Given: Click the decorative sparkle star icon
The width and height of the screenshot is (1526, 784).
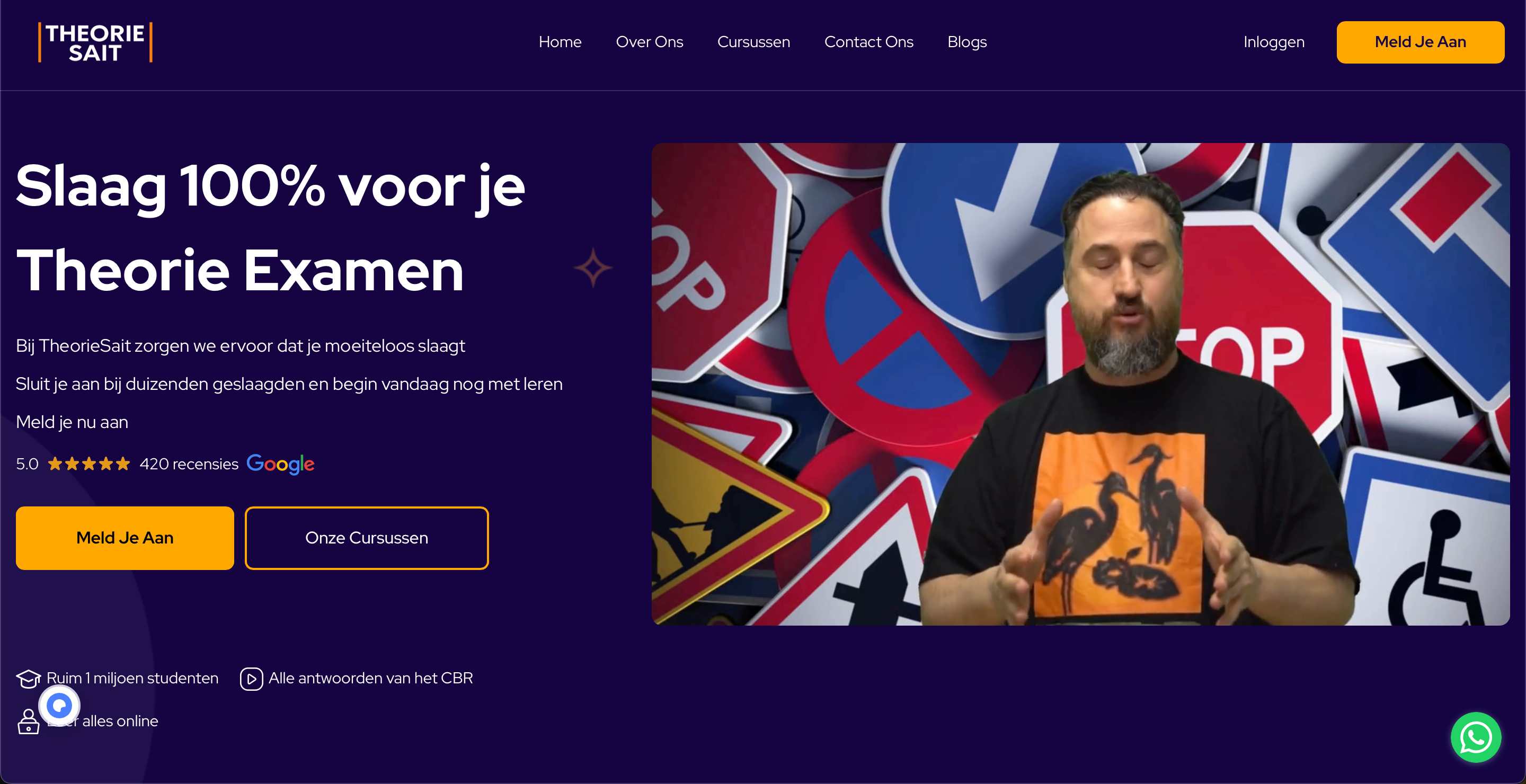Looking at the screenshot, I should 593,268.
